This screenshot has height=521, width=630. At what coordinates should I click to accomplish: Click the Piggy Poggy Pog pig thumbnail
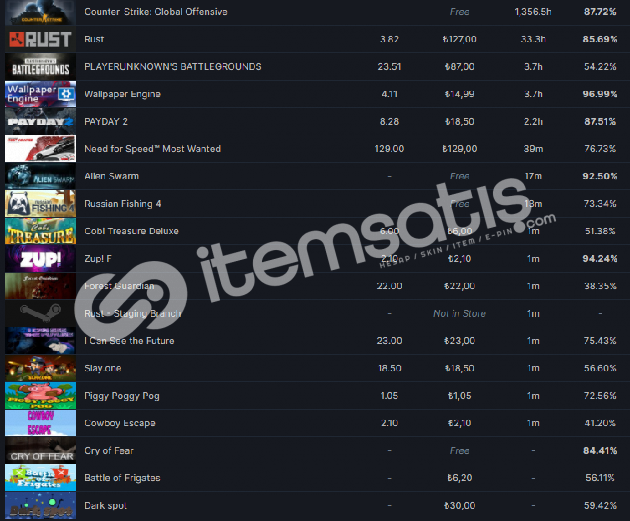[40, 396]
